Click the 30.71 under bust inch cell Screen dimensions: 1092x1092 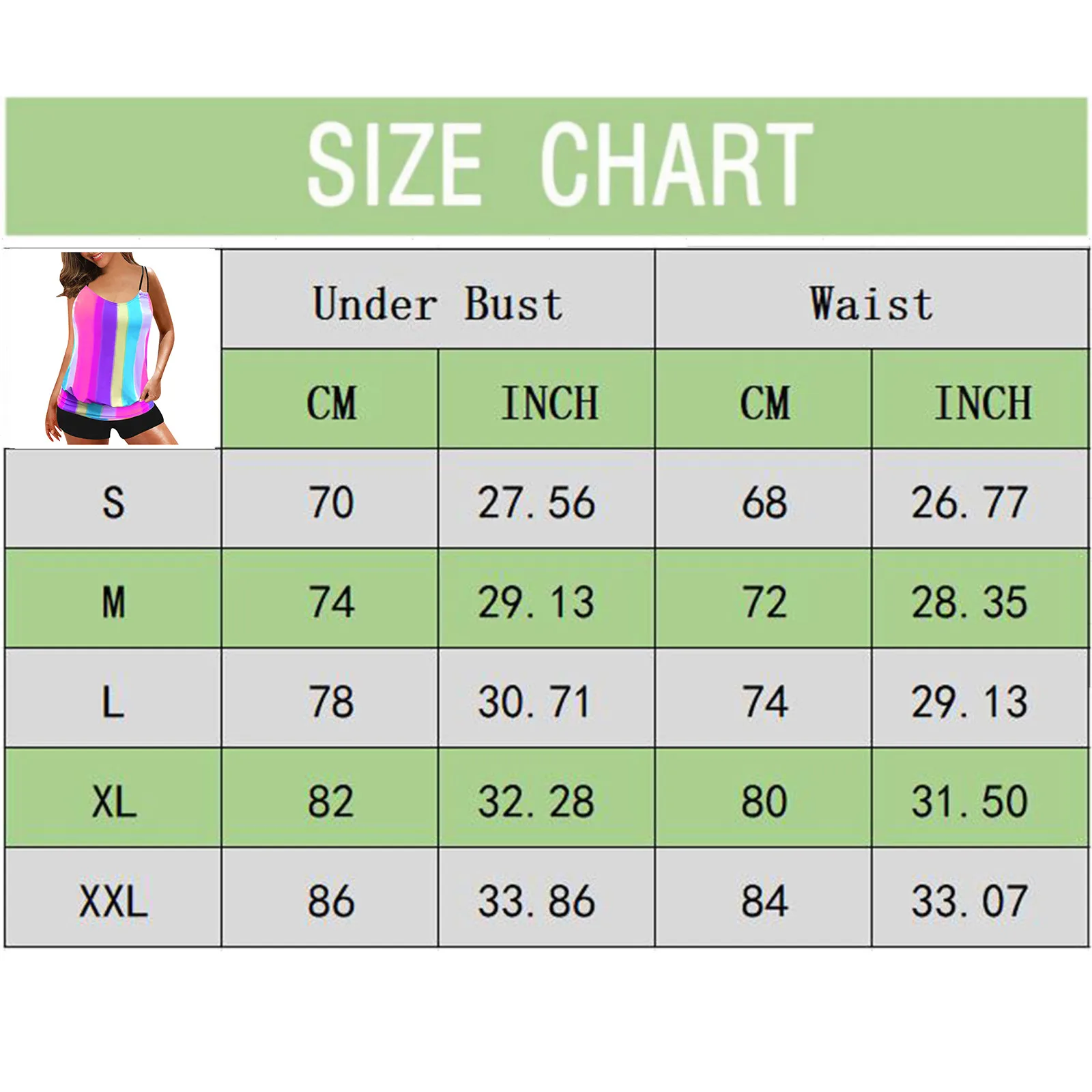click(534, 702)
